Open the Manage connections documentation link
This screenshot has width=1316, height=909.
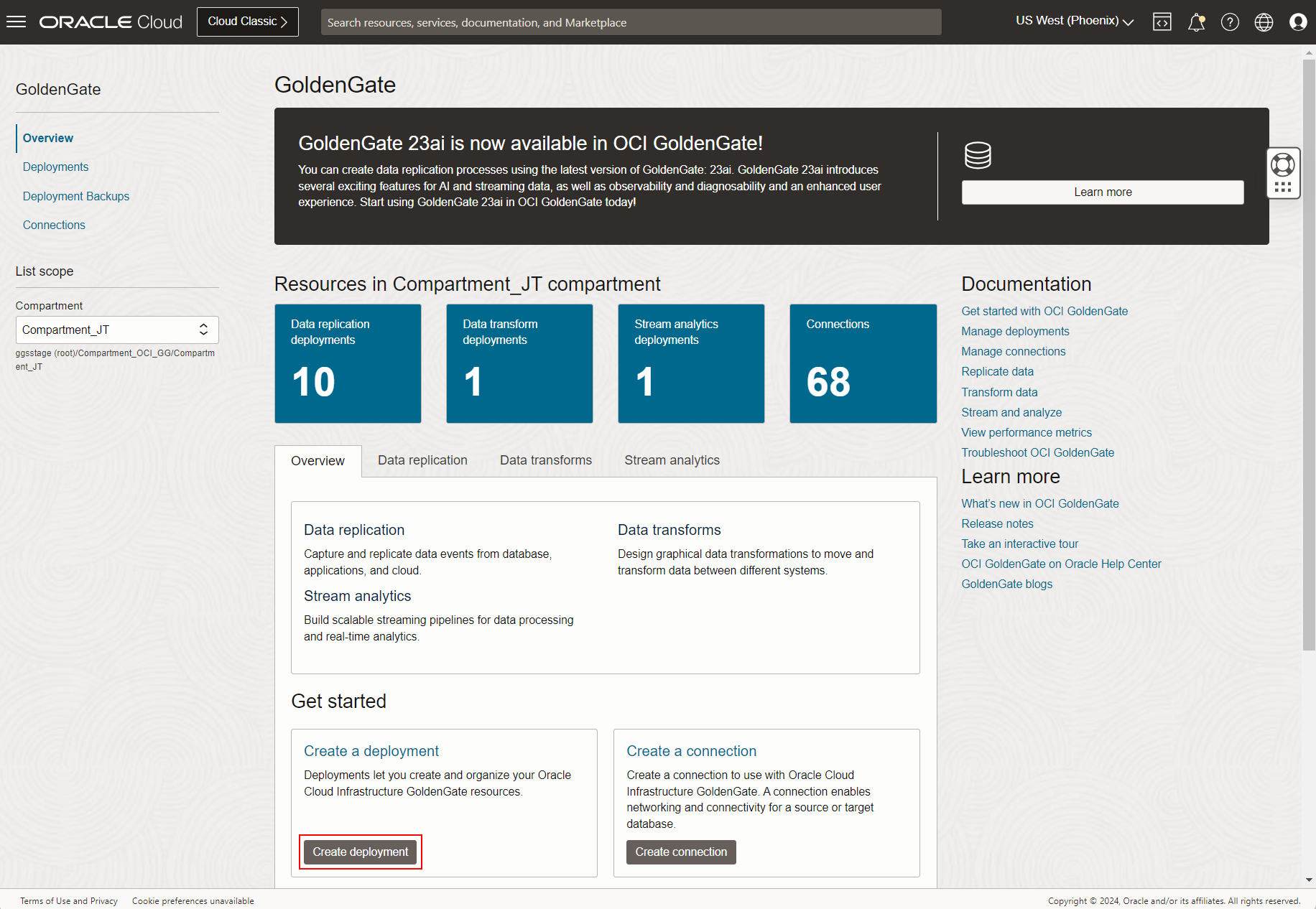click(1014, 351)
